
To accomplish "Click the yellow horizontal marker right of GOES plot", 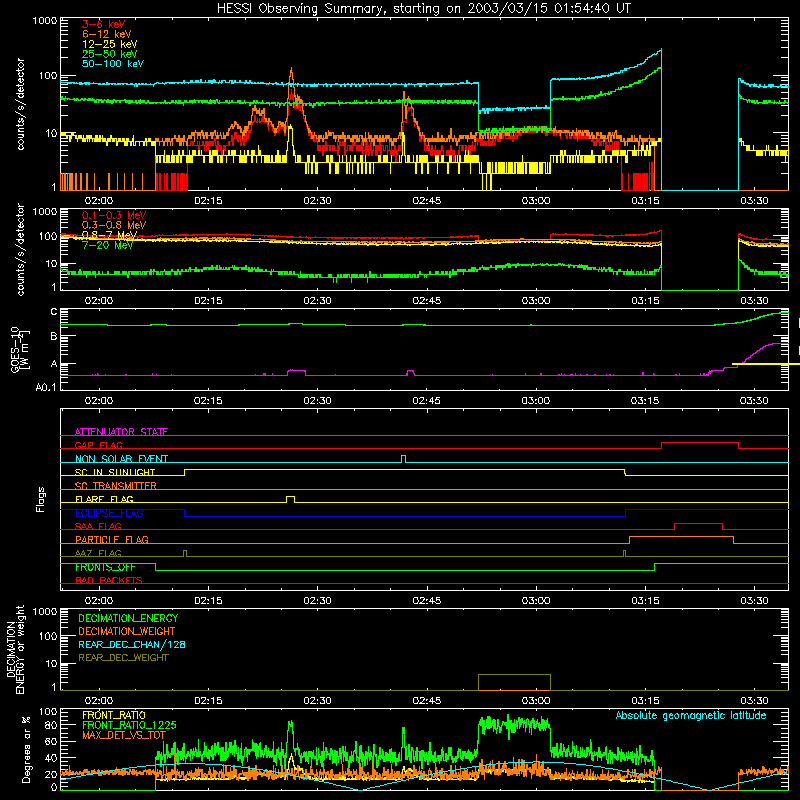I will tap(766, 364).
